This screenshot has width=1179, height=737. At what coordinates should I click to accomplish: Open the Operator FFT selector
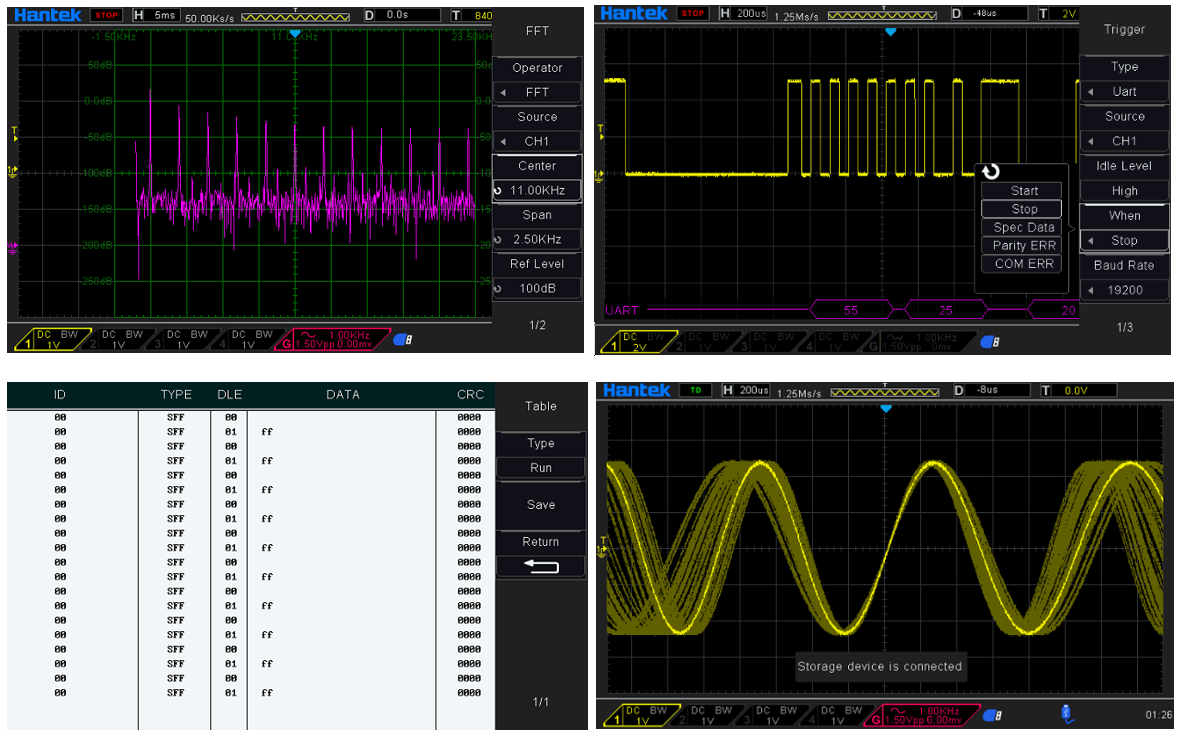point(537,92)
